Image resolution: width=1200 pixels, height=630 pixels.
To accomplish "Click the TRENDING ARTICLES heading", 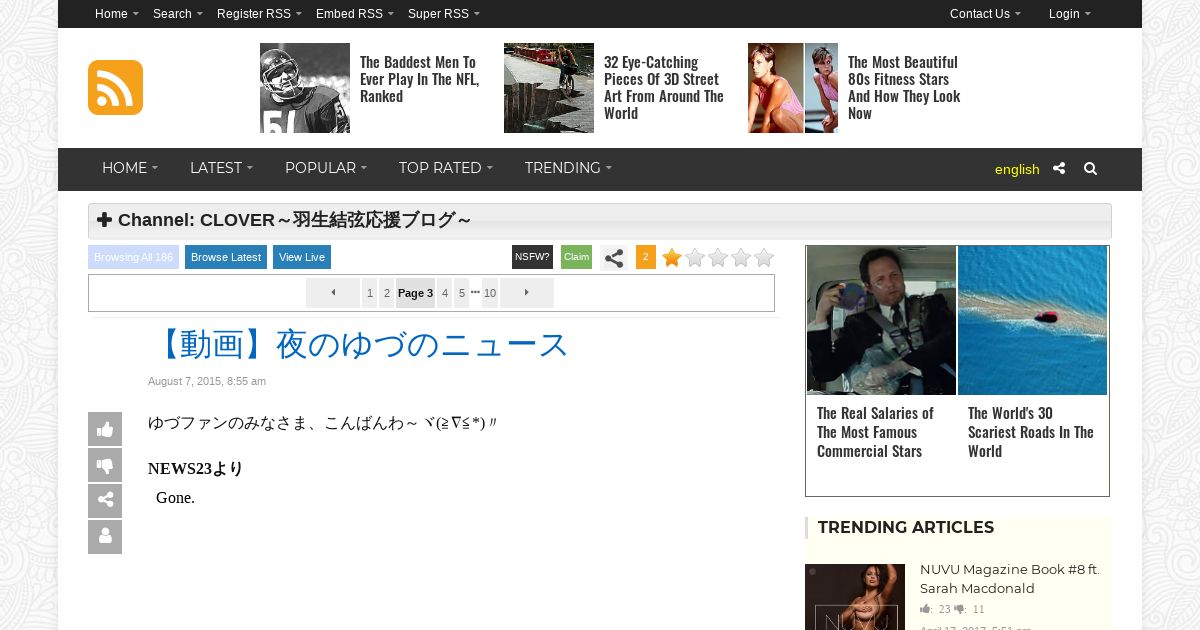I will tap(906, 528).
